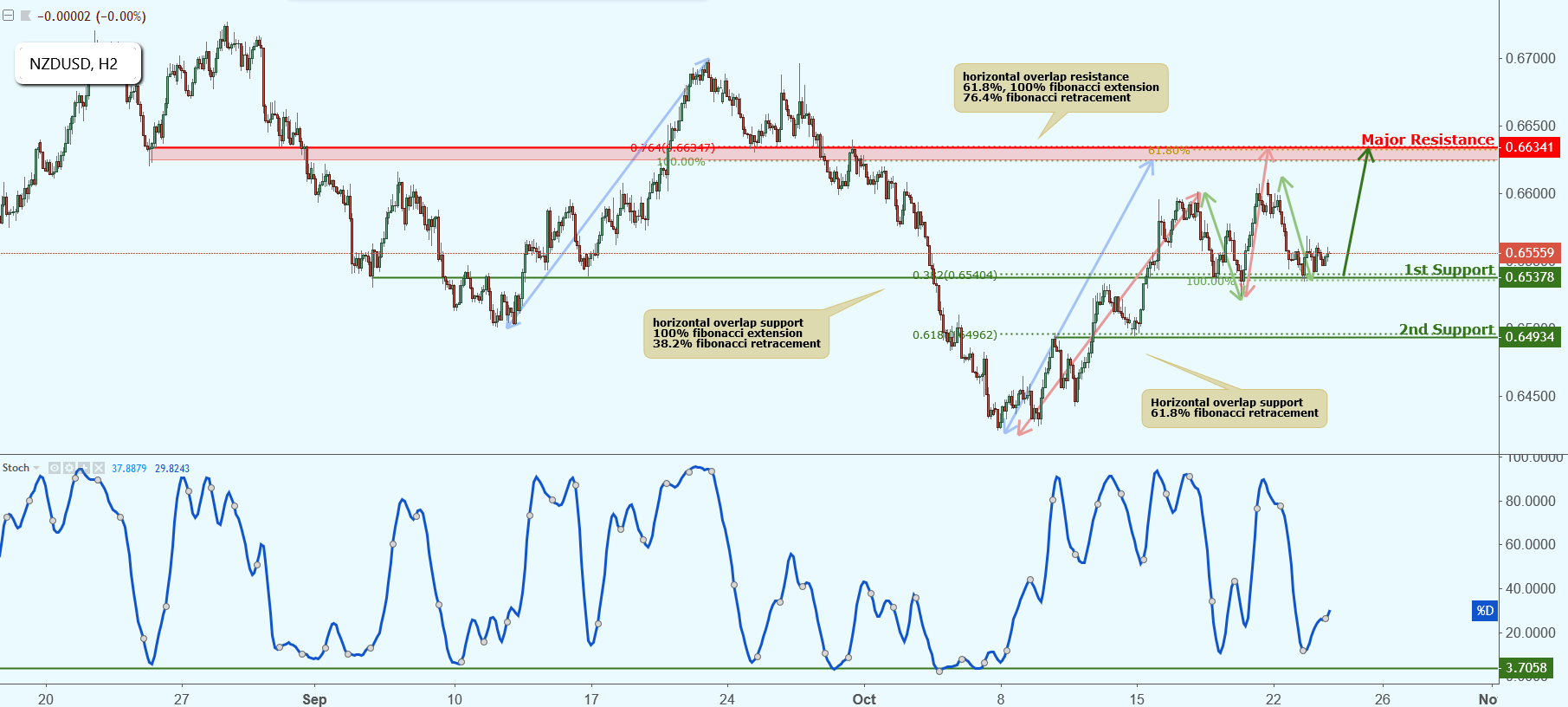The width and height of the screenshot is (1568, 707).
Task: Click the %D label on the Stoch scale
Action: coord(1485,611)
